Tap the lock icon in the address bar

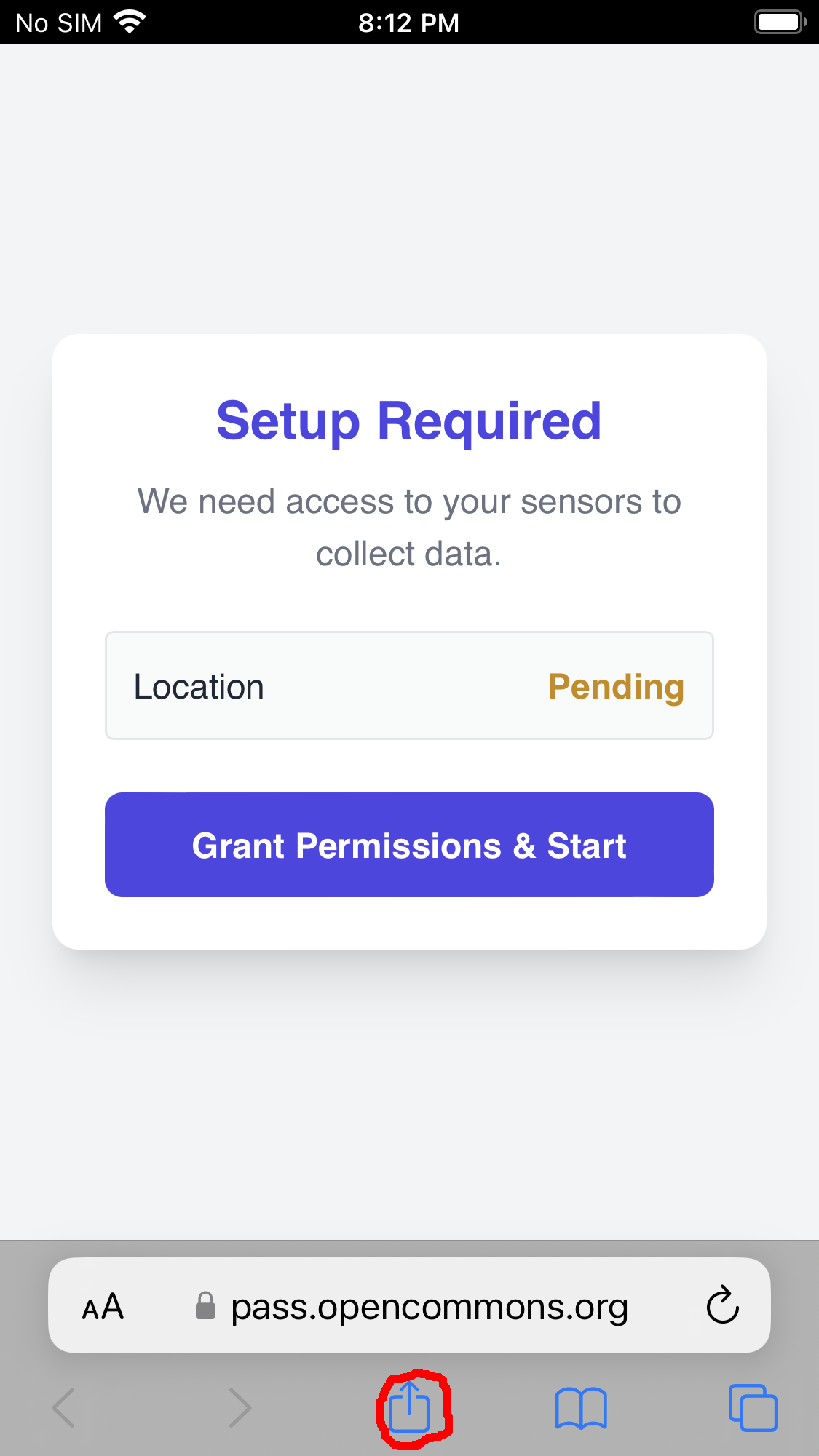click(x=205, y=1306)
